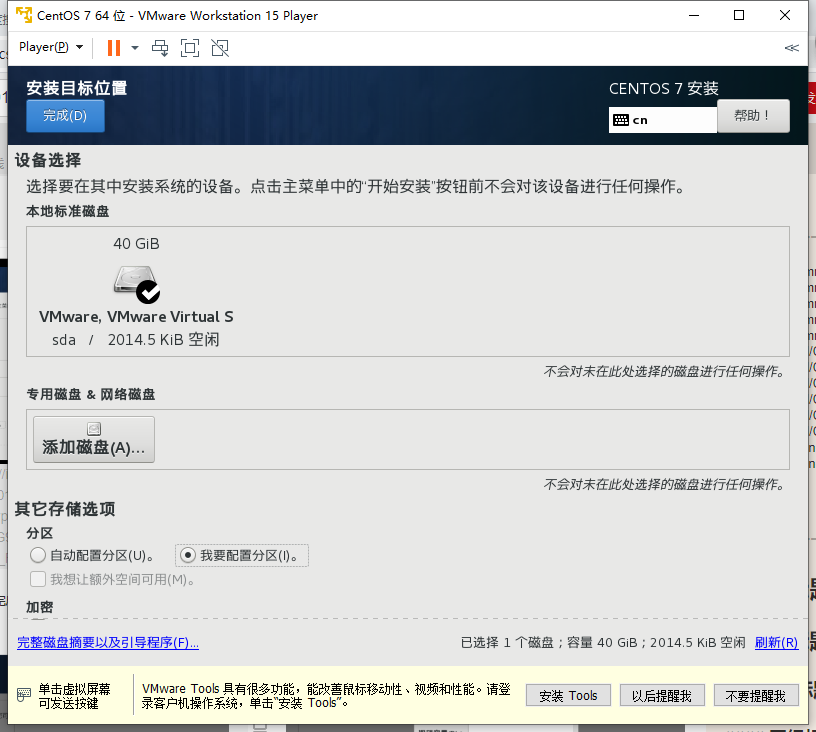
Task: Send Ctrl+Alt+Del to the guest
Action: [160, 47]
